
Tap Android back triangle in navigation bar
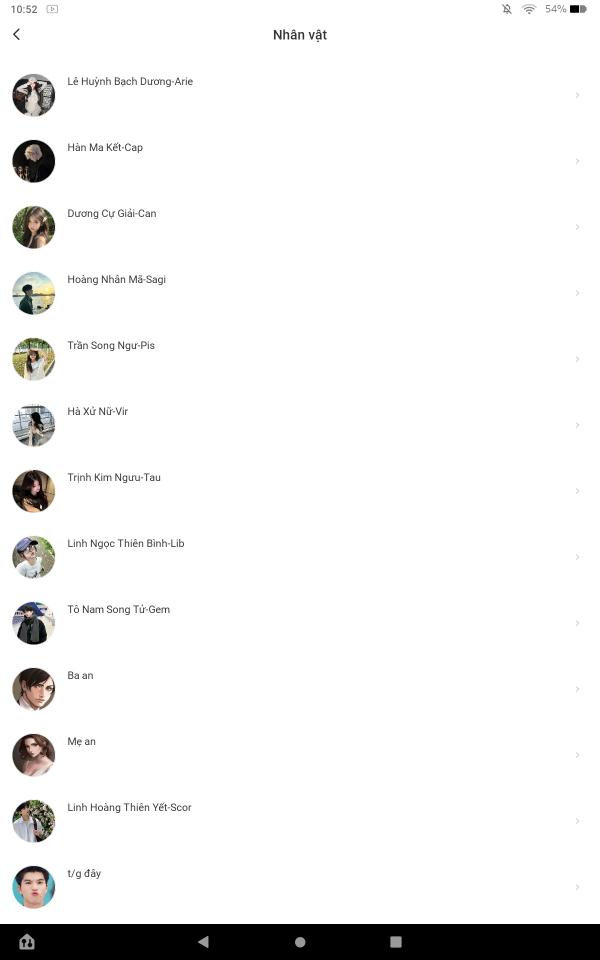click(x=203, y=942)
